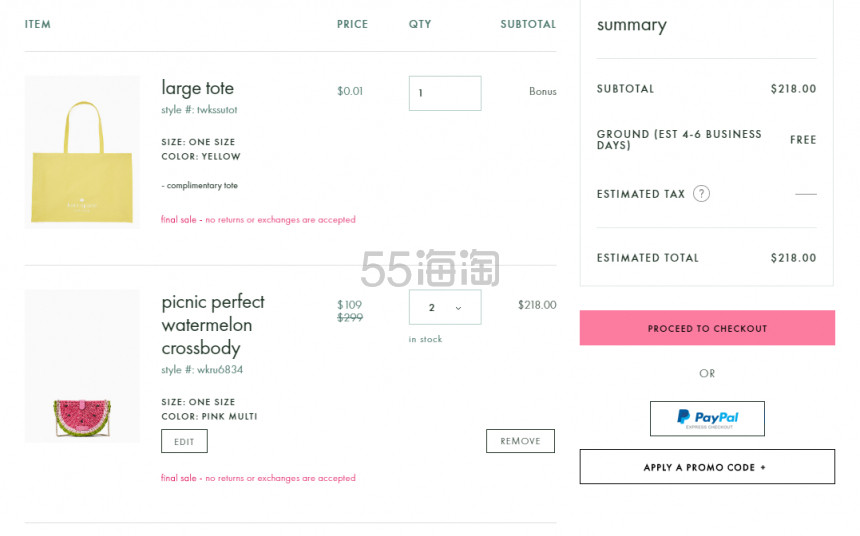Select the ESTIMATED TOTAL $218.00 amount
This screenshot has height=536, width=860.
pyautogui.click(x=793, y=258)
